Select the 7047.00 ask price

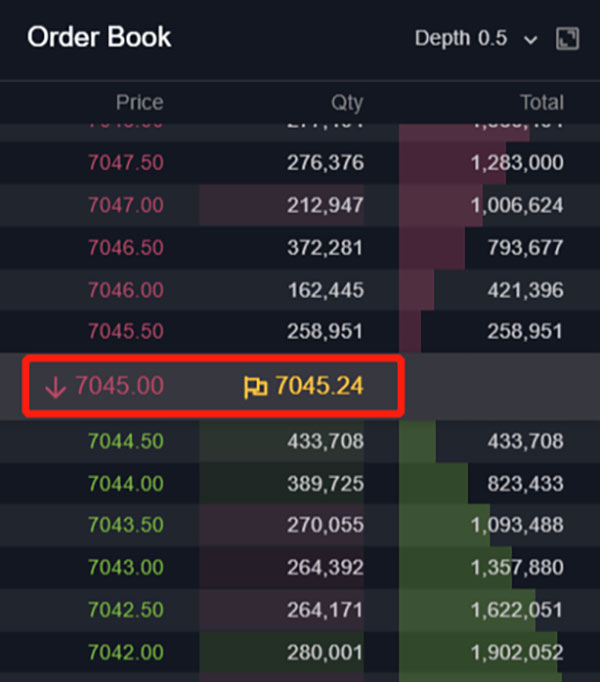(125, 205)
